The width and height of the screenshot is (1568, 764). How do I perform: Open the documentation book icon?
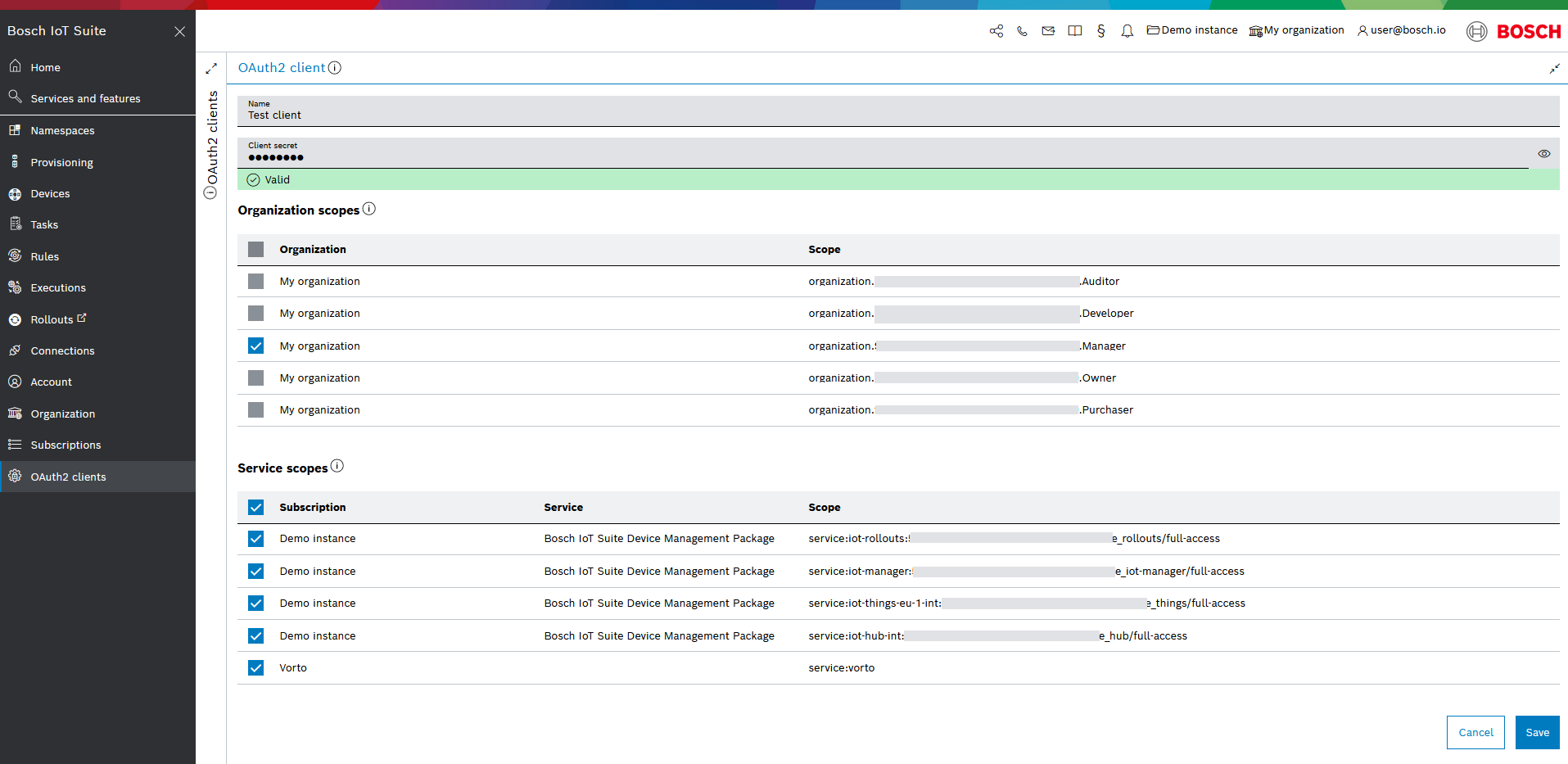pos(1075,31)
